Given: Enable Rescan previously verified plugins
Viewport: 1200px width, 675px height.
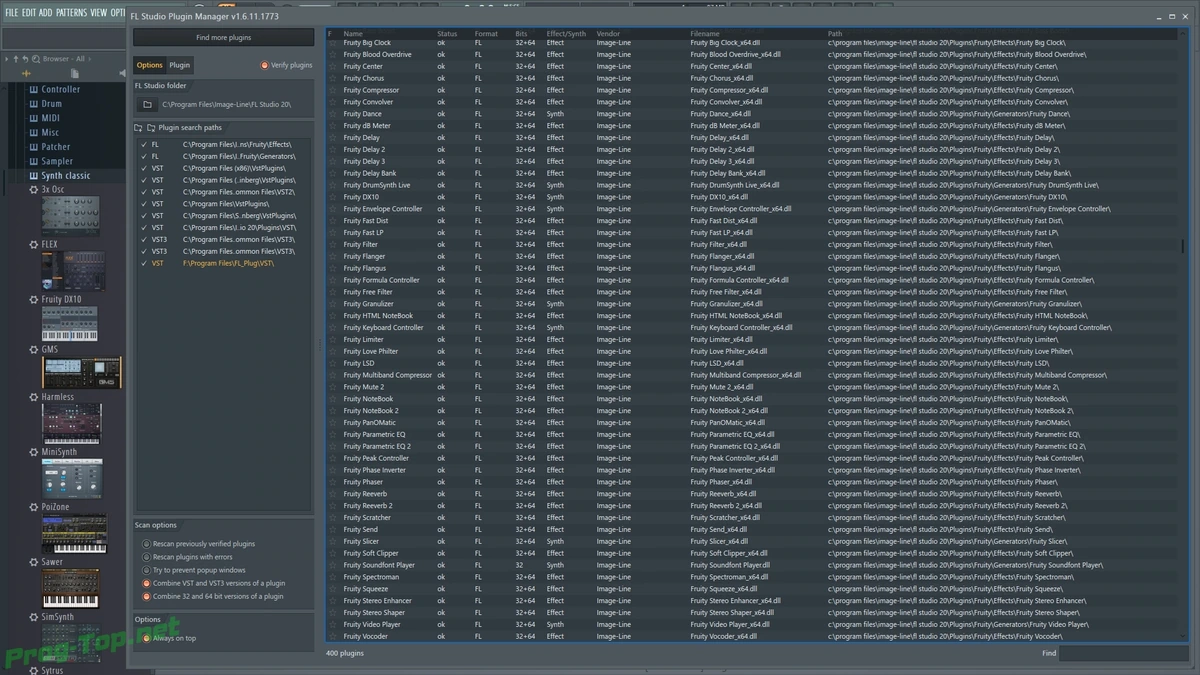Looking at the screenshot, I should click(146, 544).
